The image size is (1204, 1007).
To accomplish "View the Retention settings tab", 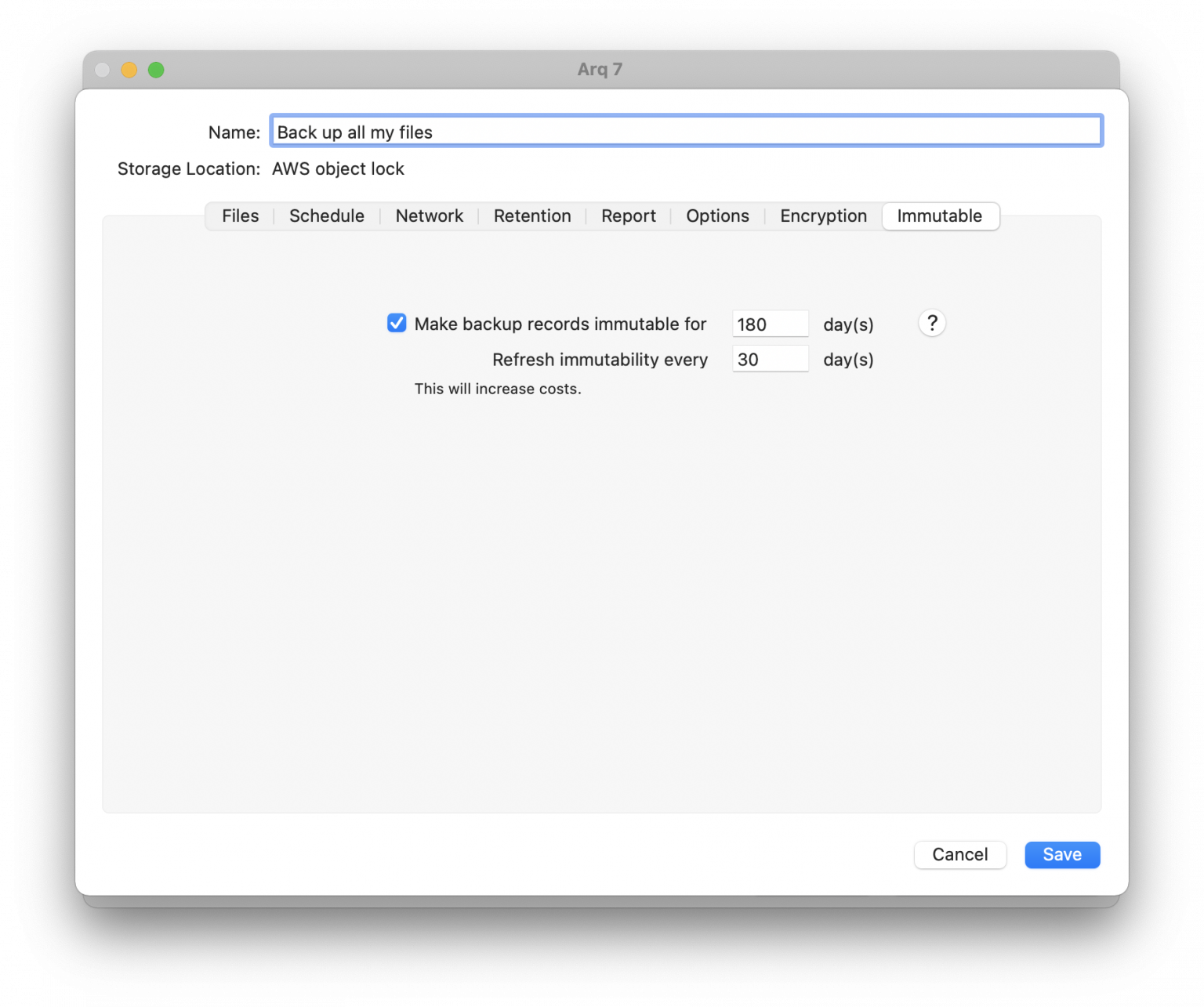I will coord(531,216).
